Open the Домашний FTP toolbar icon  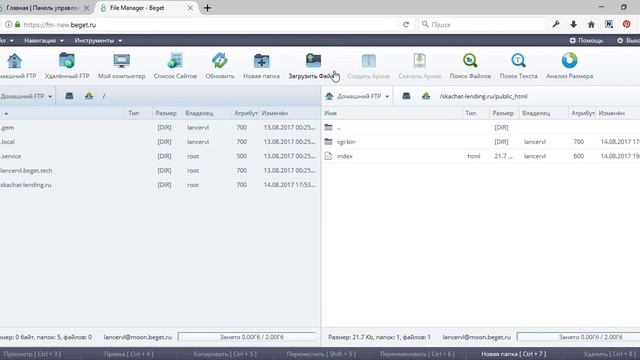coord(15,61)
